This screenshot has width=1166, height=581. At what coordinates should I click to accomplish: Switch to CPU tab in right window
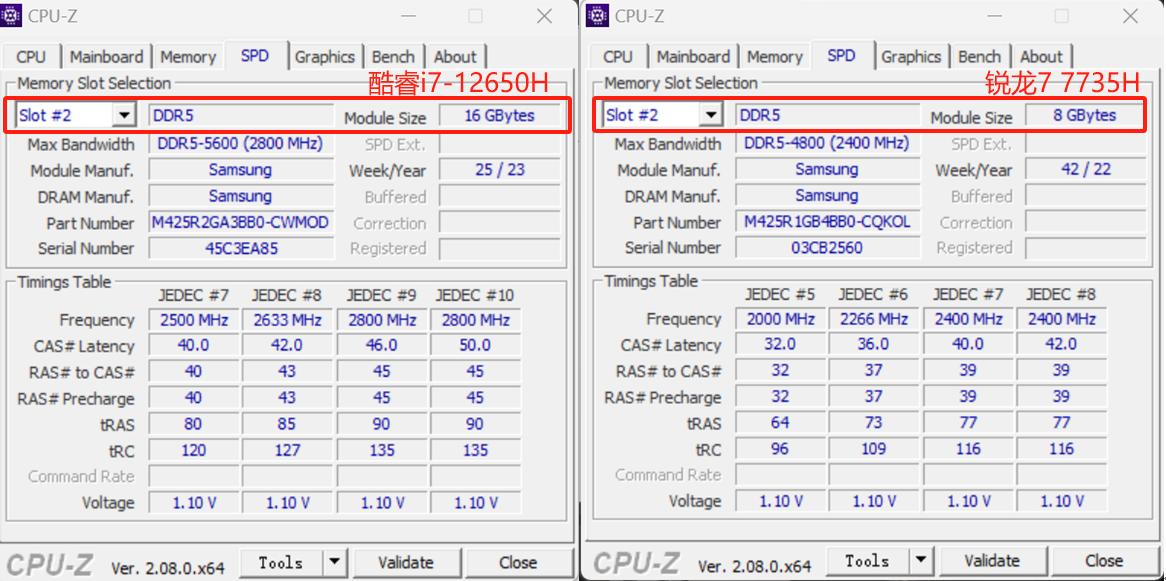point(618,57)
